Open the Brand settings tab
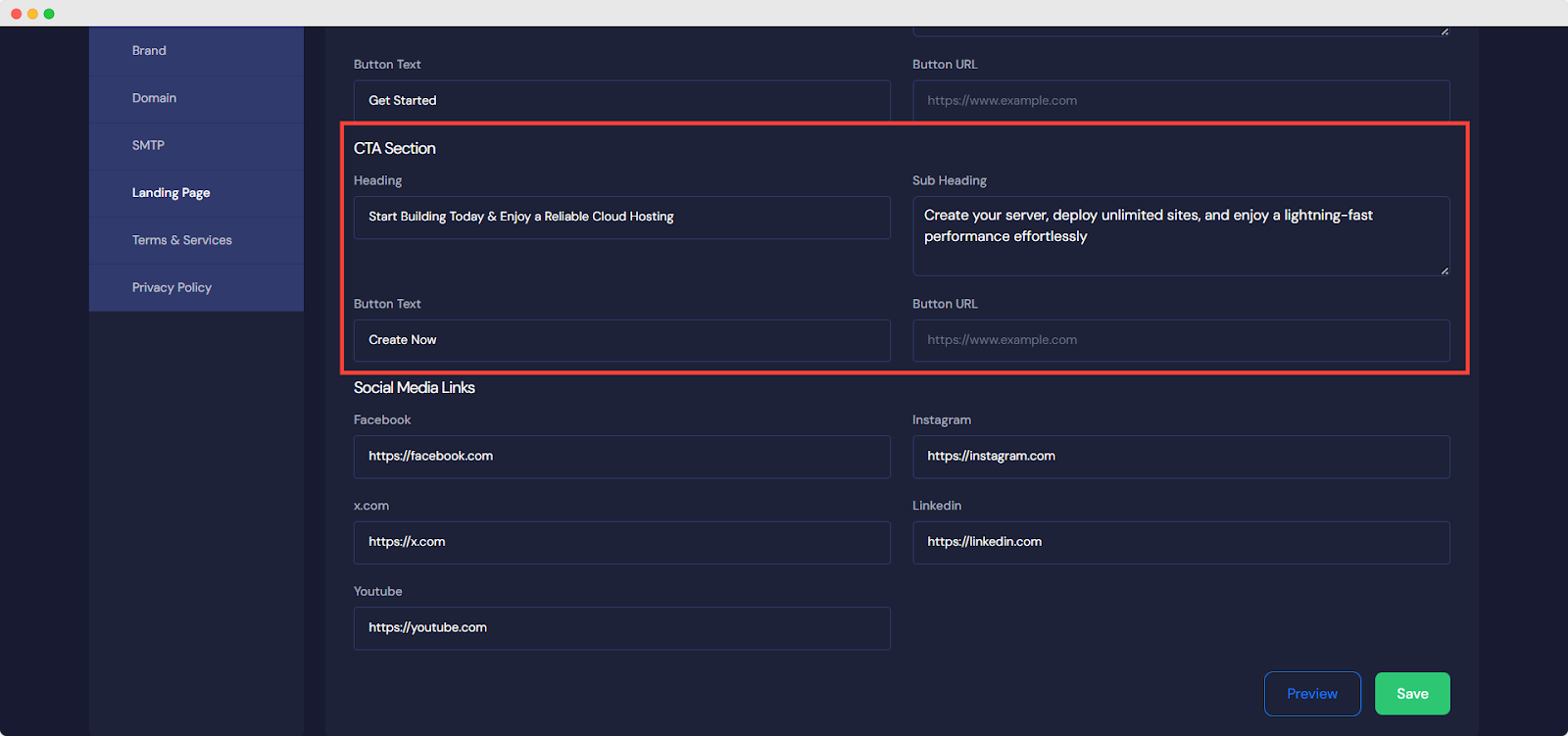 point(196,51)
